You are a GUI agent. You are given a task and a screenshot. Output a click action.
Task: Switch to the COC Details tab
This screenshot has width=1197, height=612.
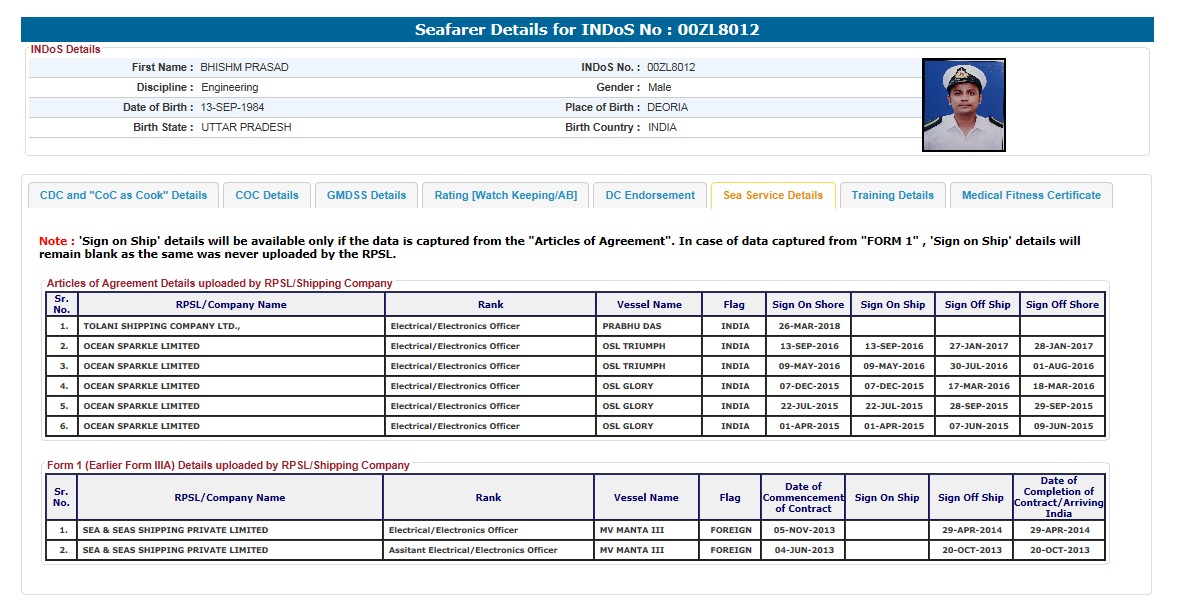[267, 195]
